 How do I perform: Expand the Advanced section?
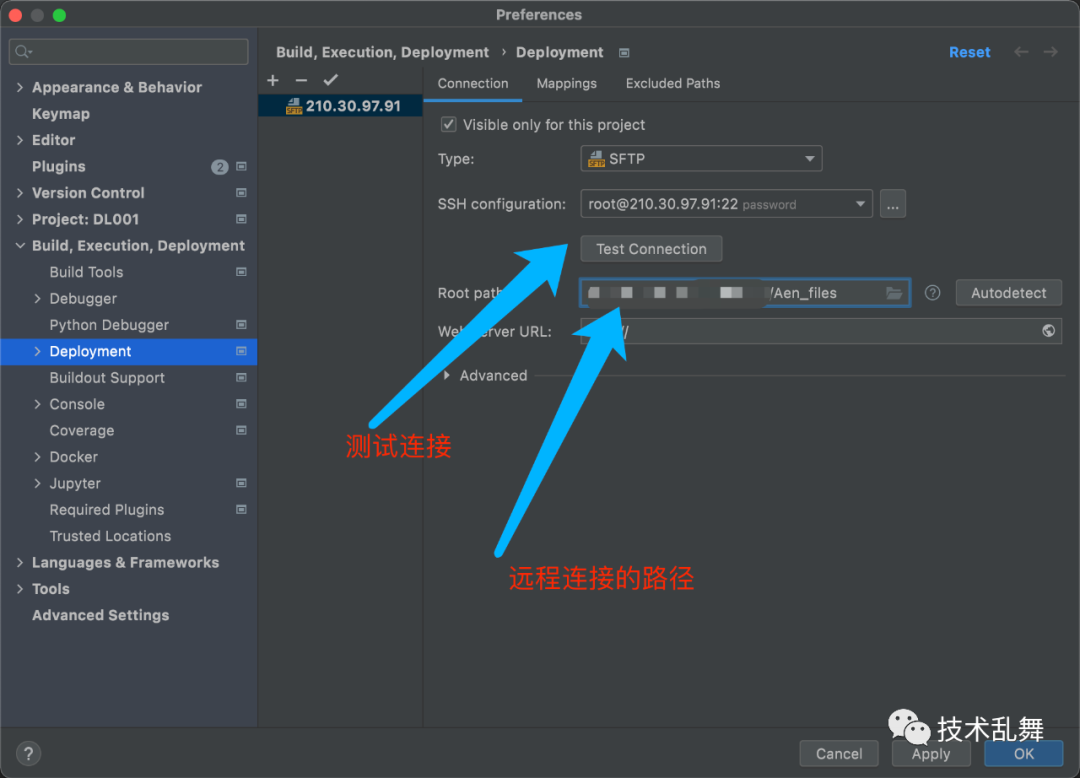click(447, 375)
